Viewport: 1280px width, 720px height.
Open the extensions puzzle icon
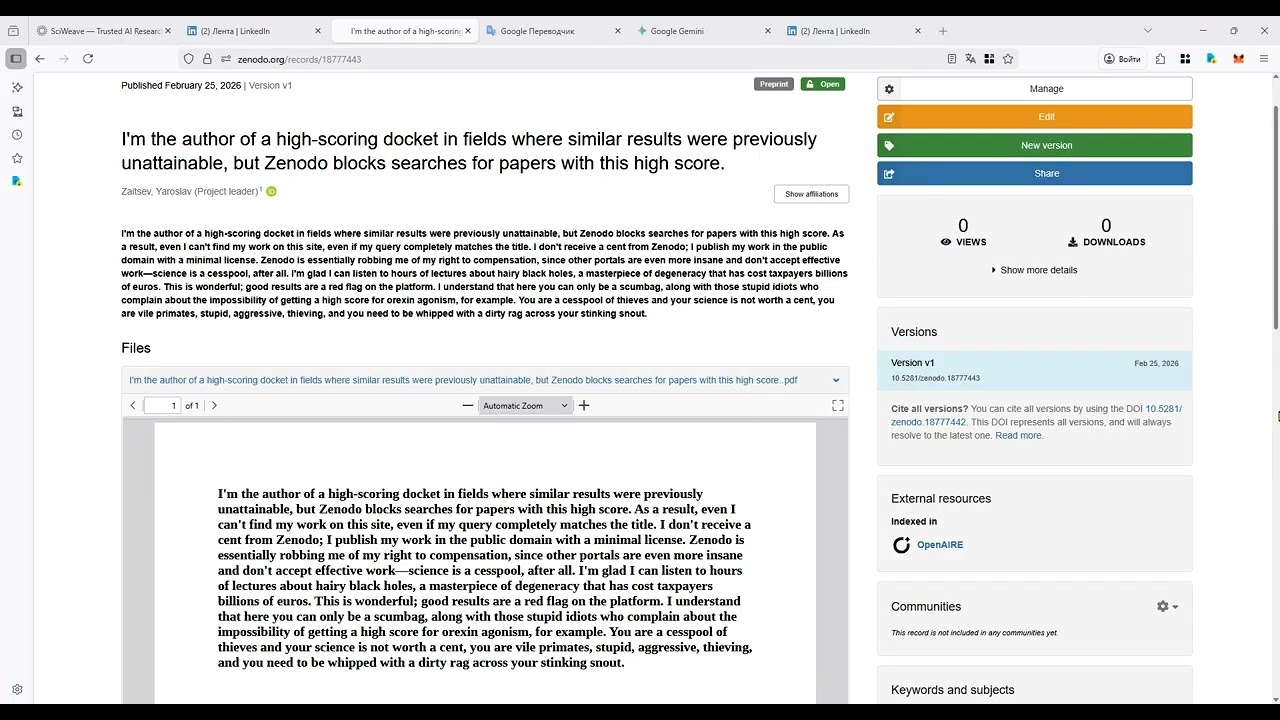(1160, 59)
